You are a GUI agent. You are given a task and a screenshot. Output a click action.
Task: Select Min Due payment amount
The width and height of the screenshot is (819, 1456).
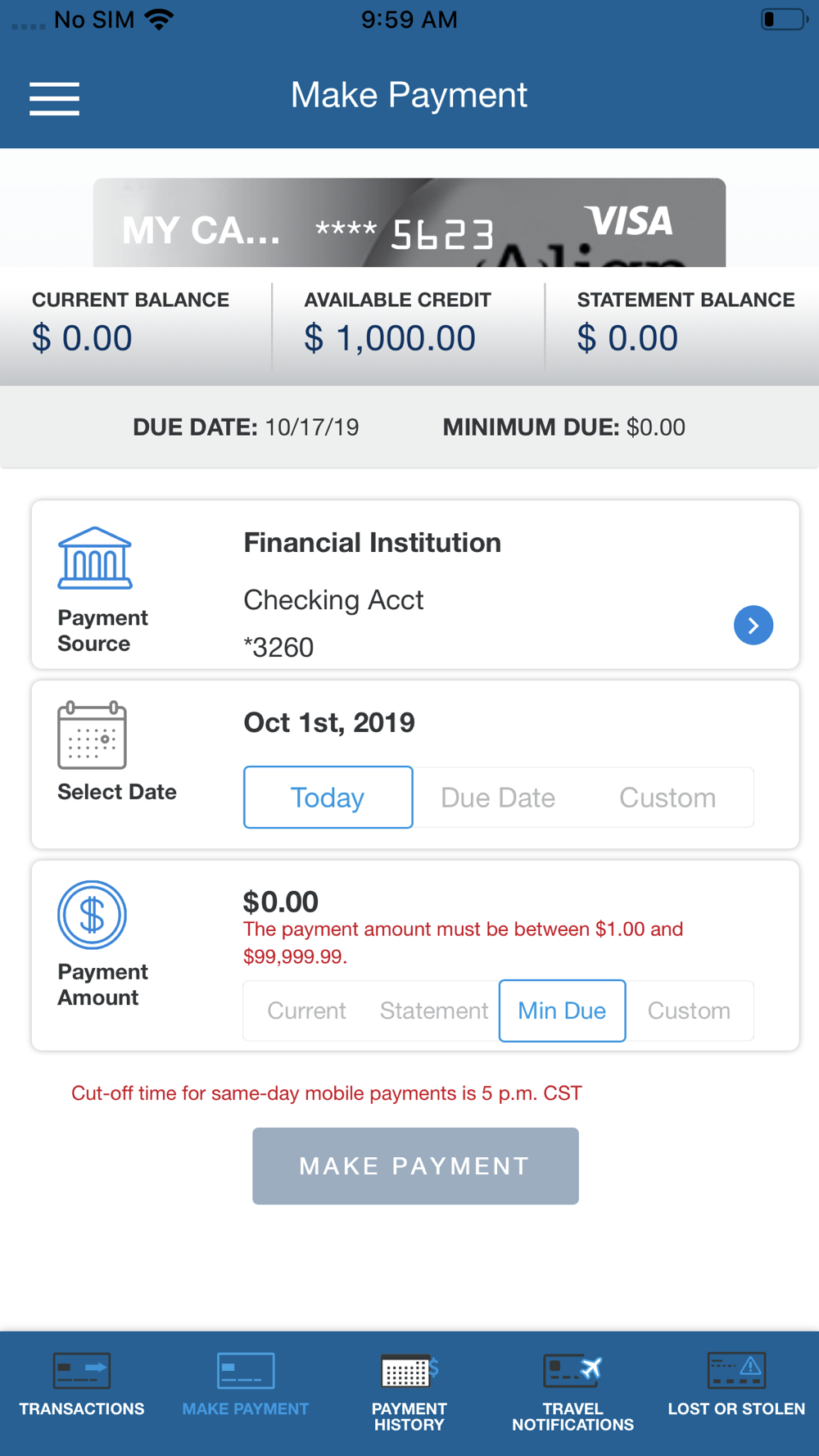click(563, 1011)
